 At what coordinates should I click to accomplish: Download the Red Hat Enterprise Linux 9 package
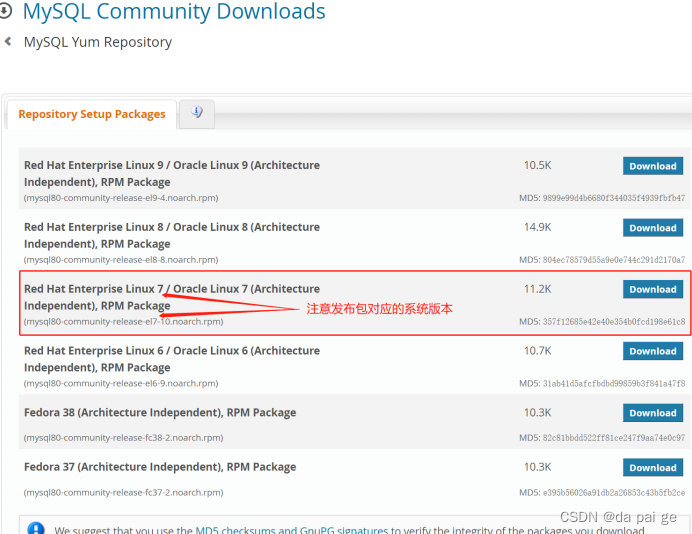pos(653,166)
